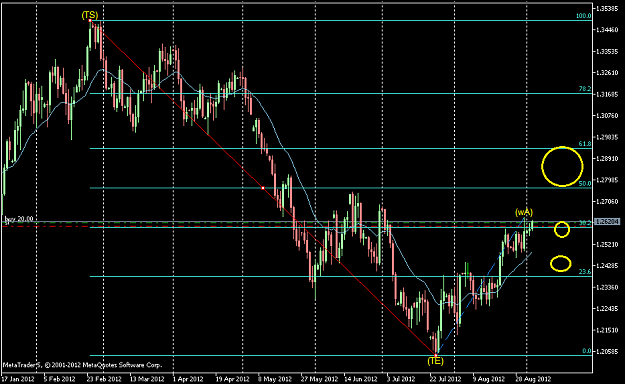Screen dimensions: 625x384
Task: Click the 3 Jul 2012 date label
Action: click(401, 379)
